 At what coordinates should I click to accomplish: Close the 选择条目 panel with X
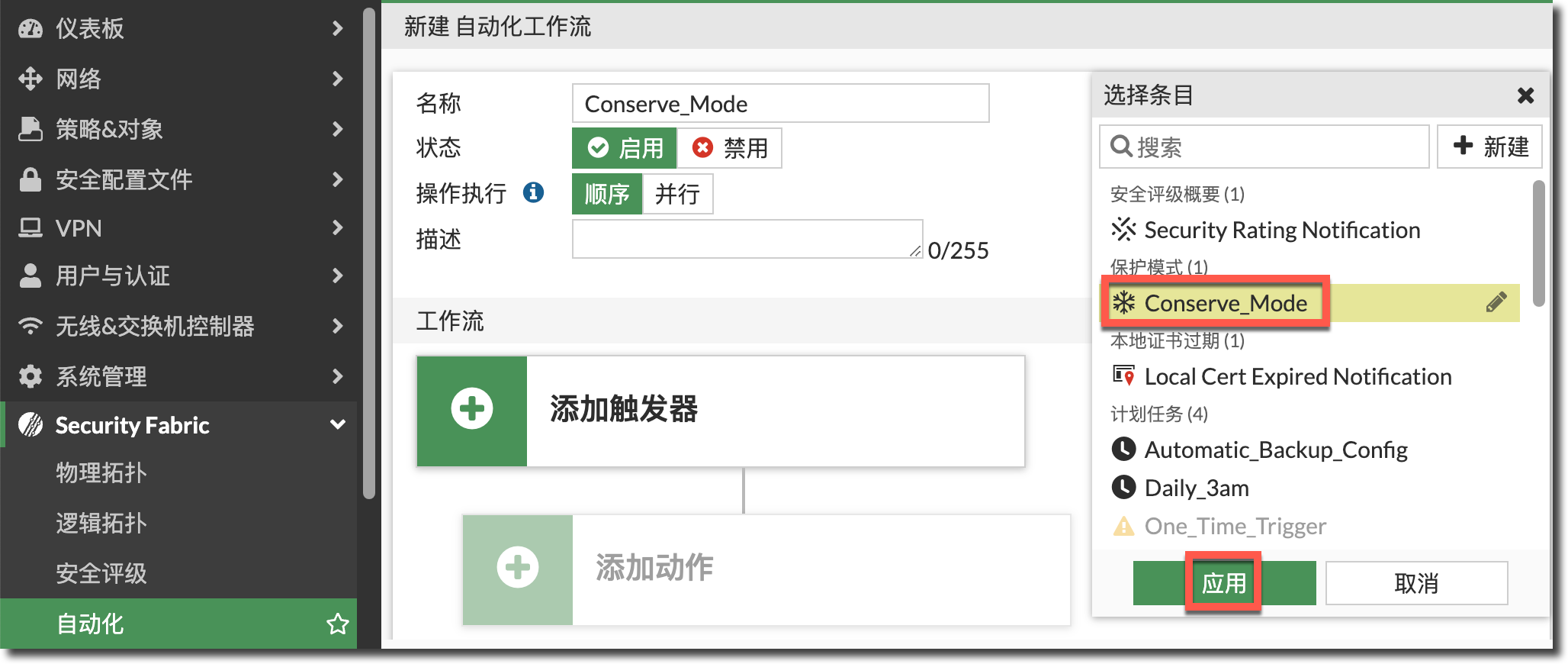point(1525,95)
